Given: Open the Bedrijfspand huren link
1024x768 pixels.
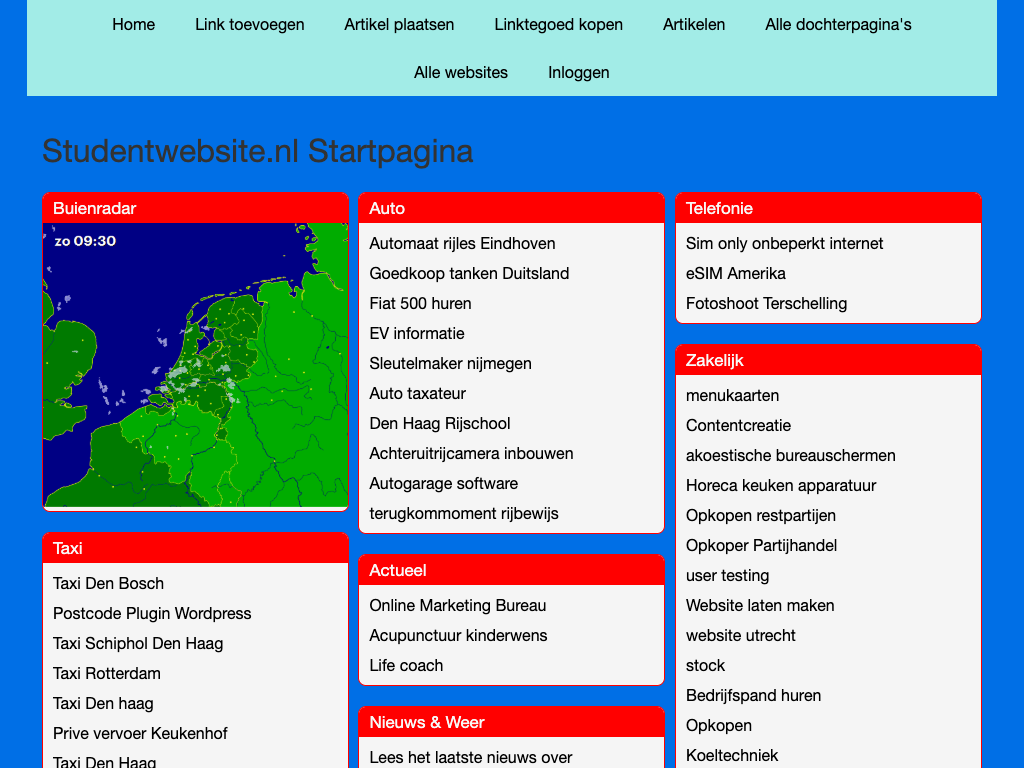Looking at the screenshot, I should tap(753, 695).
